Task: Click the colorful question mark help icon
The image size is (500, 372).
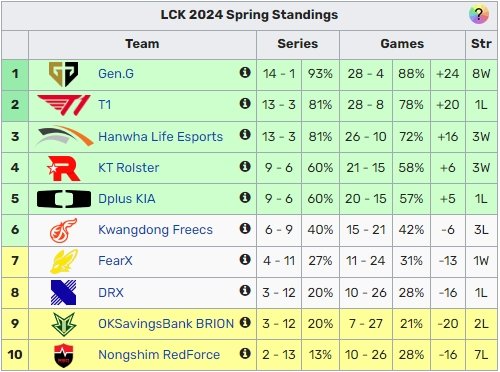Action: (479, 15)
